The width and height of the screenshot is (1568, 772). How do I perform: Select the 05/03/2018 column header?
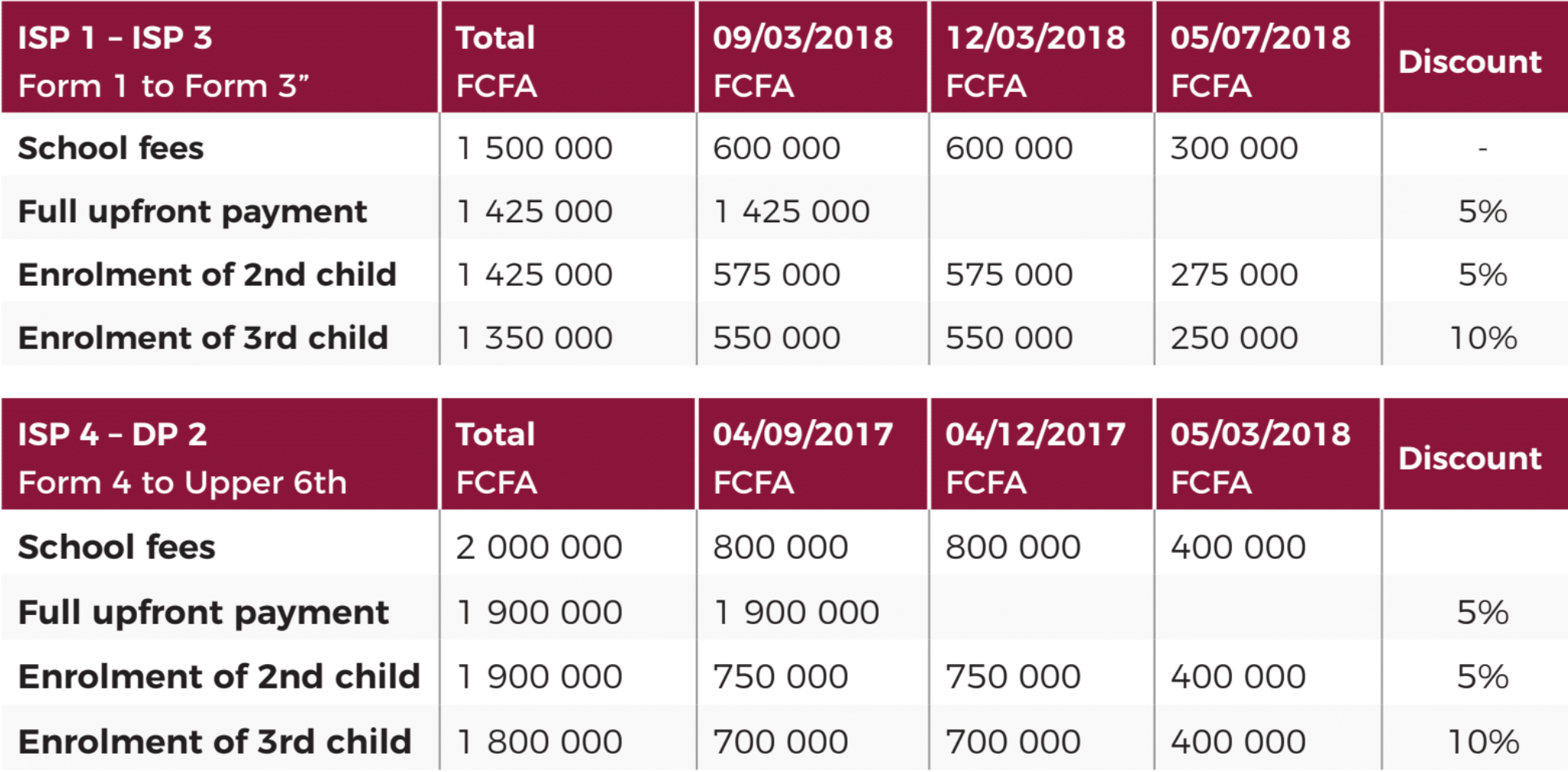pos(1260,435)
